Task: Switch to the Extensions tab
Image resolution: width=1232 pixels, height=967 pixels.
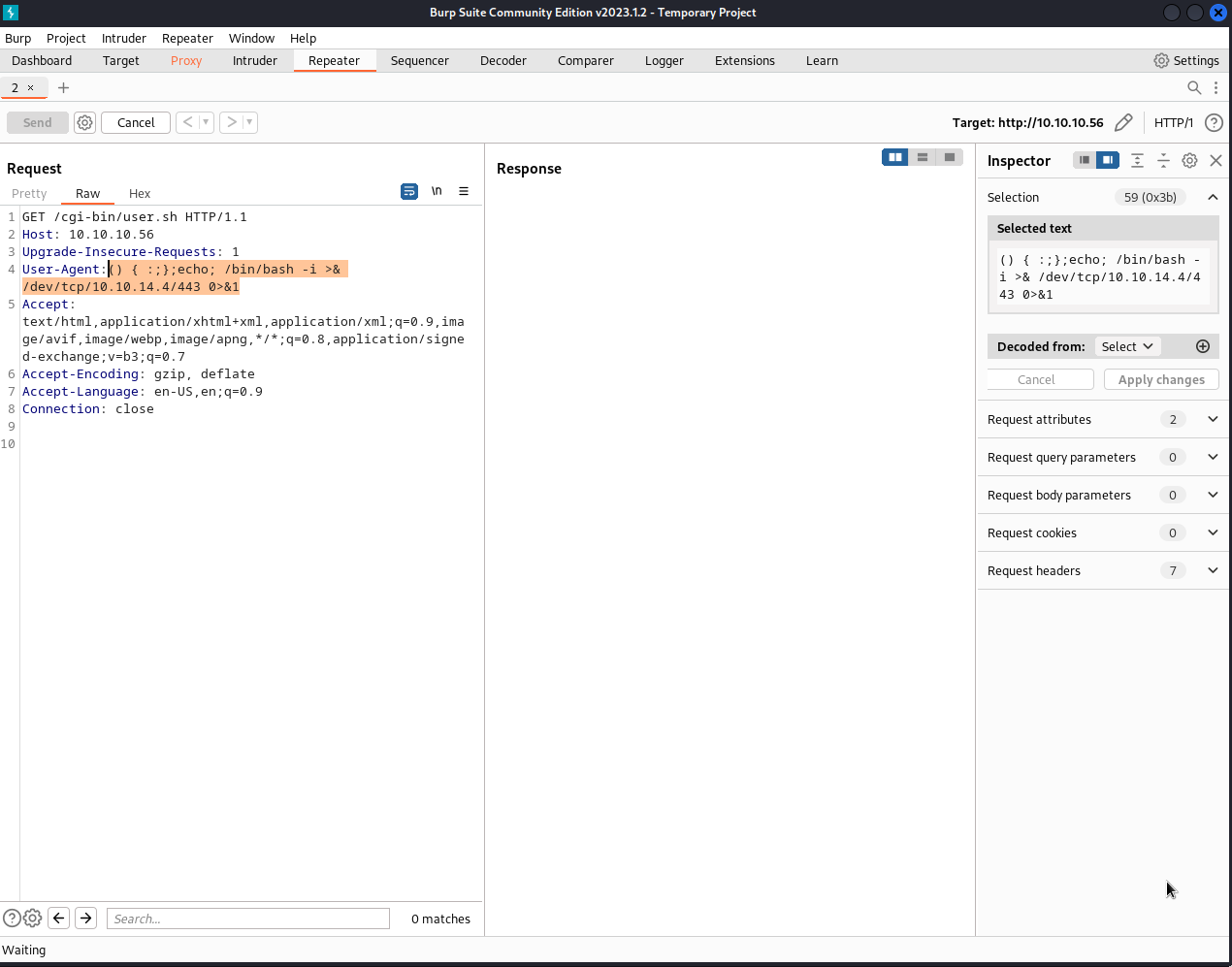Action: [745, 60]
